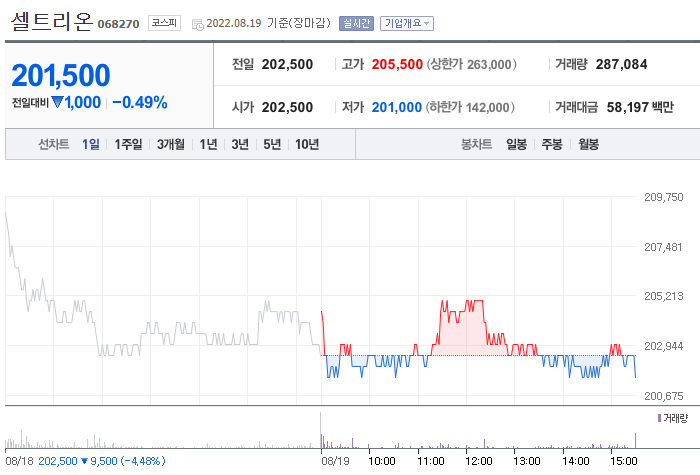Click the high price 205,500

[397, 64]
